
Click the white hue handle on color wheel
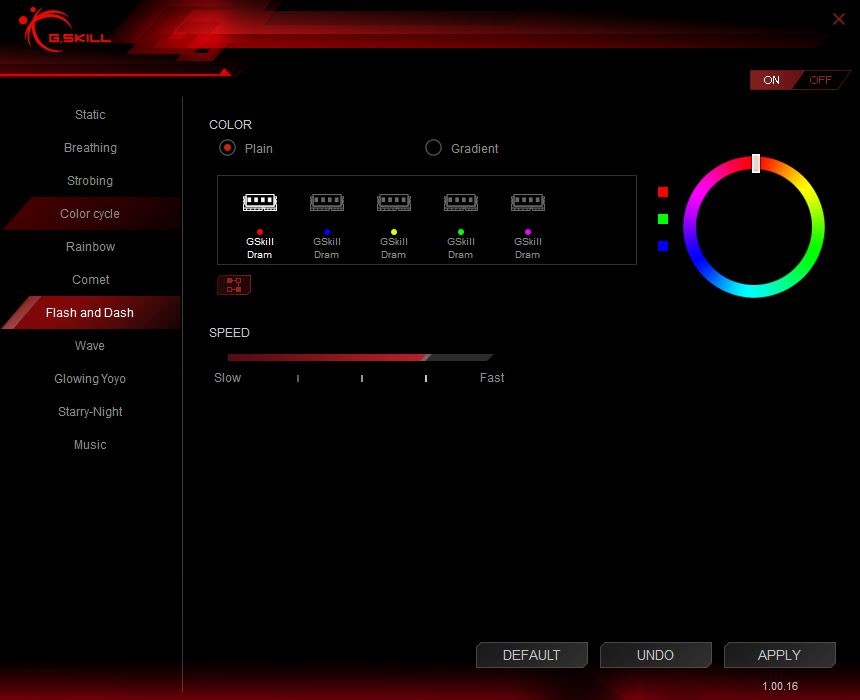(x=755, y=163)
